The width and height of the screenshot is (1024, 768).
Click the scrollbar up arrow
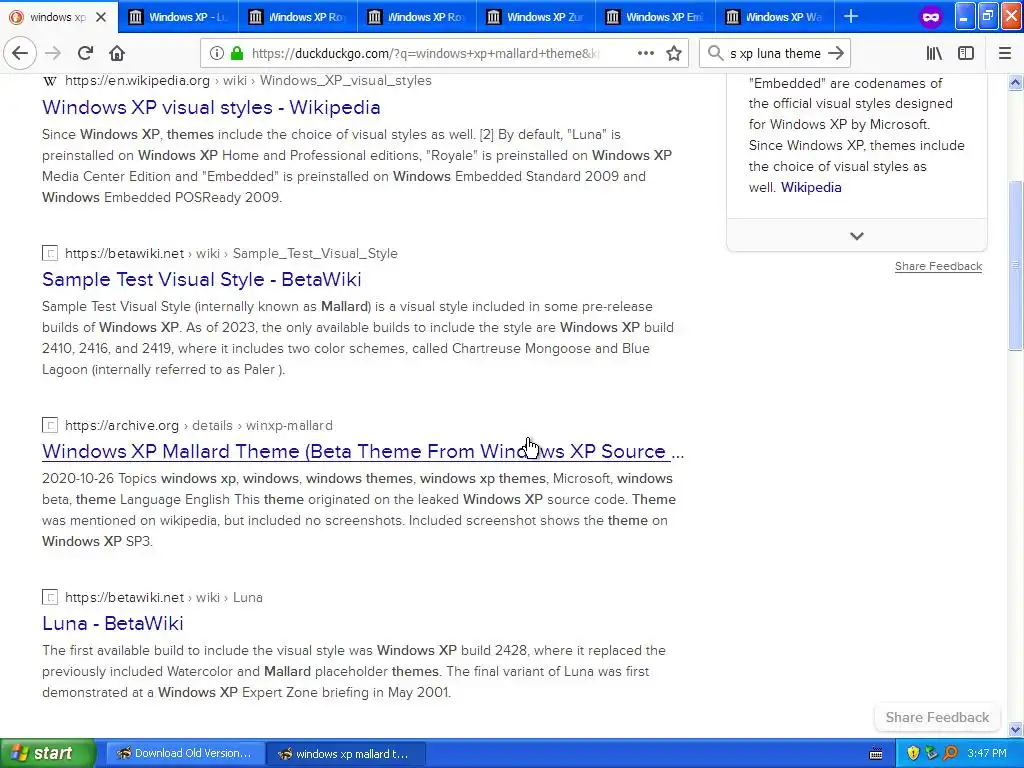coord(1016,82)
